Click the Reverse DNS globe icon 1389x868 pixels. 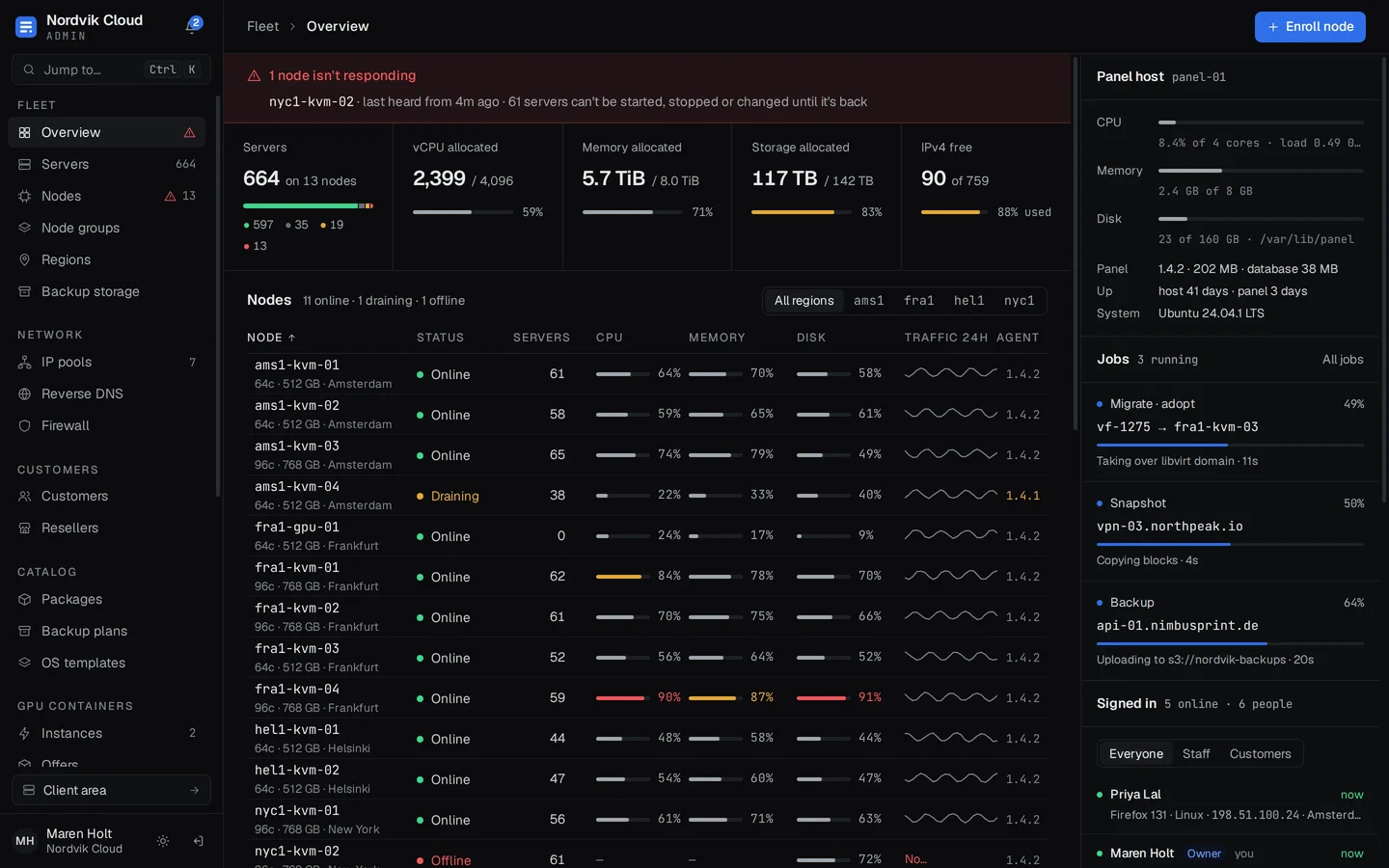point(25,393)
